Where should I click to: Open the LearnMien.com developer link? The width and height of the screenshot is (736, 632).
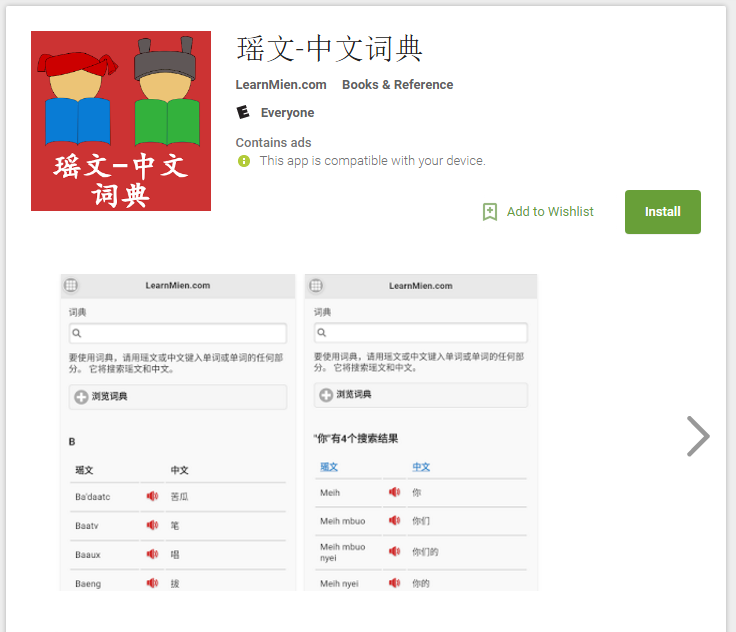[281, 85]
